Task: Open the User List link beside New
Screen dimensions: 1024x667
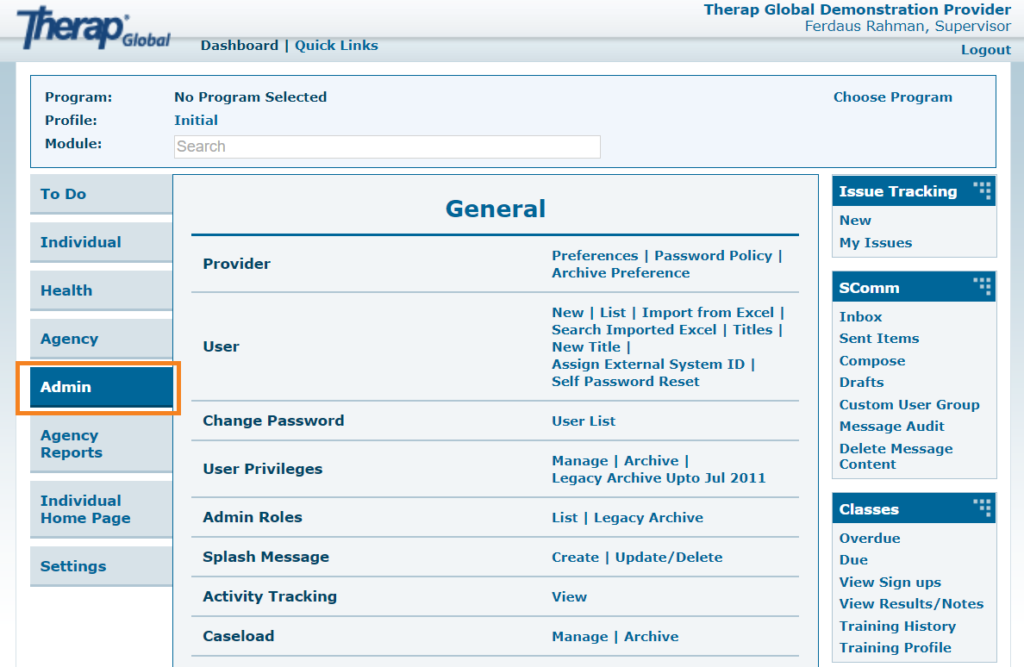Action: [x=613, y=313]
